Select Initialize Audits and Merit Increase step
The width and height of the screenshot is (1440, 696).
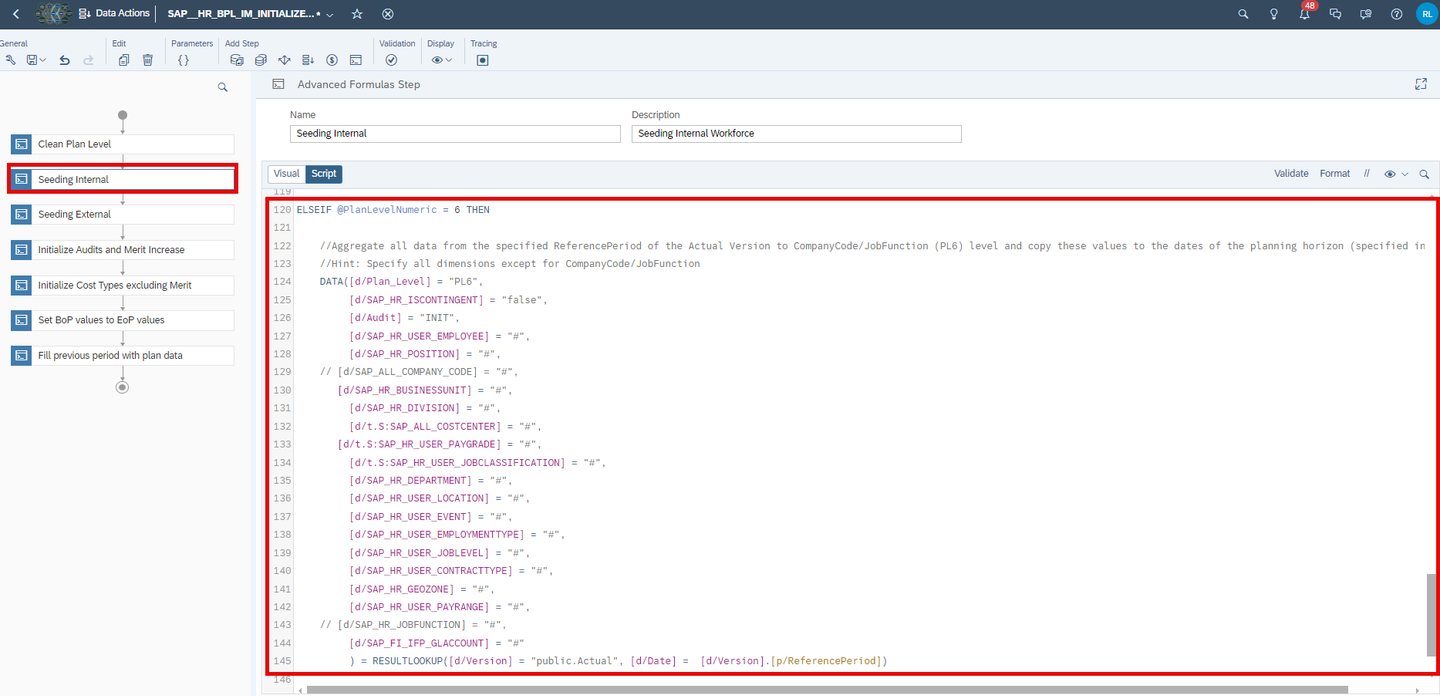point(122,250)
